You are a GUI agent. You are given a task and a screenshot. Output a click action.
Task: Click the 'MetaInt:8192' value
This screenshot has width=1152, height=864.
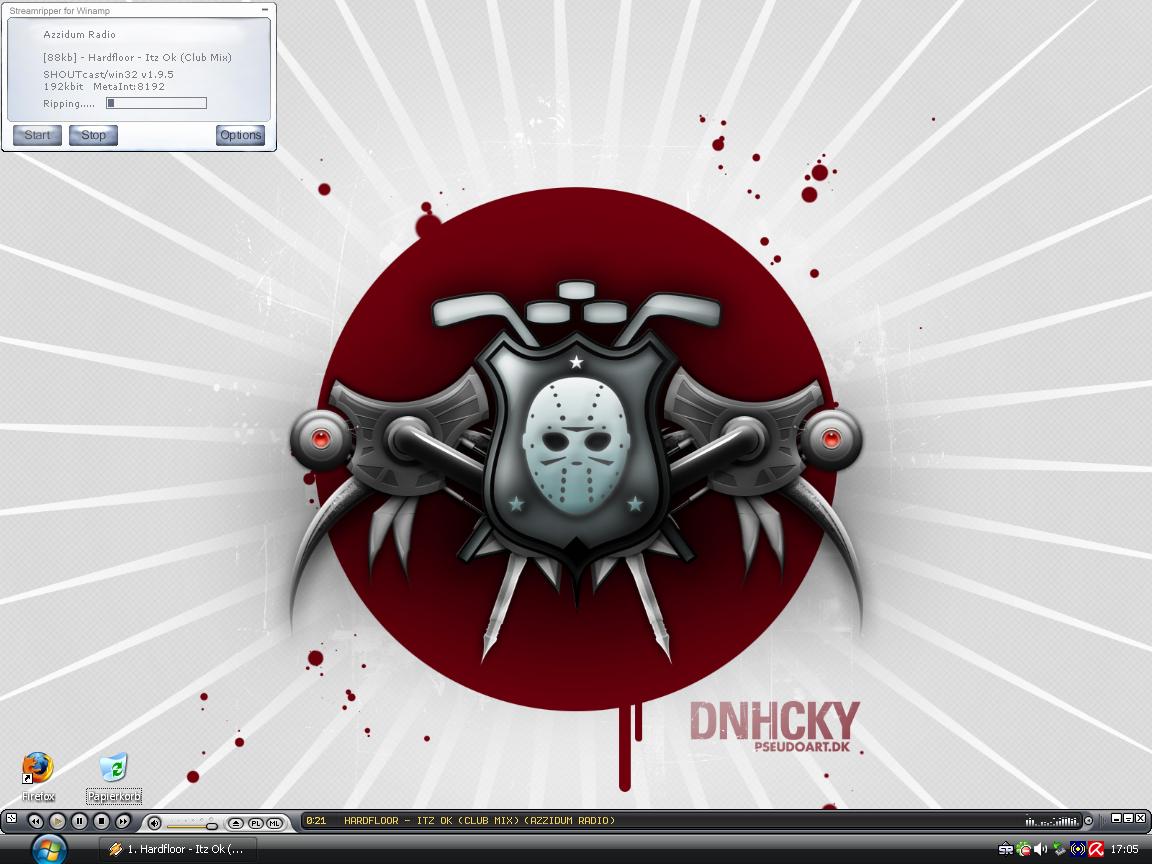click(129, 87)
